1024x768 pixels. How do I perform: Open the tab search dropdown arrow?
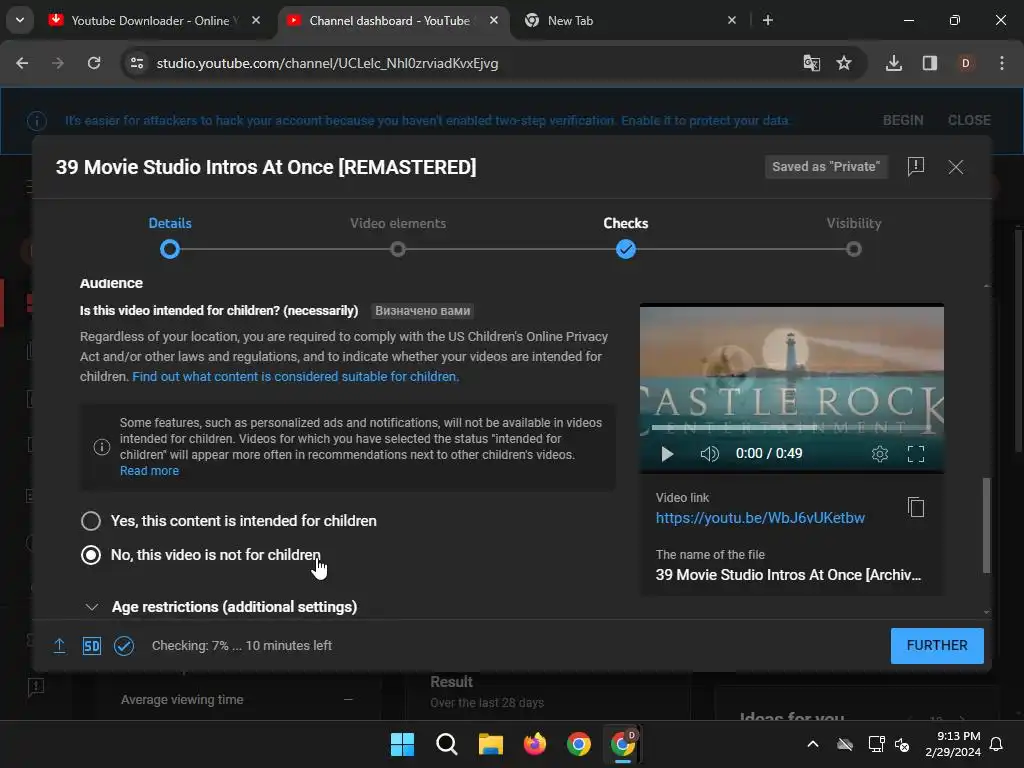click(x=20, y=20)
